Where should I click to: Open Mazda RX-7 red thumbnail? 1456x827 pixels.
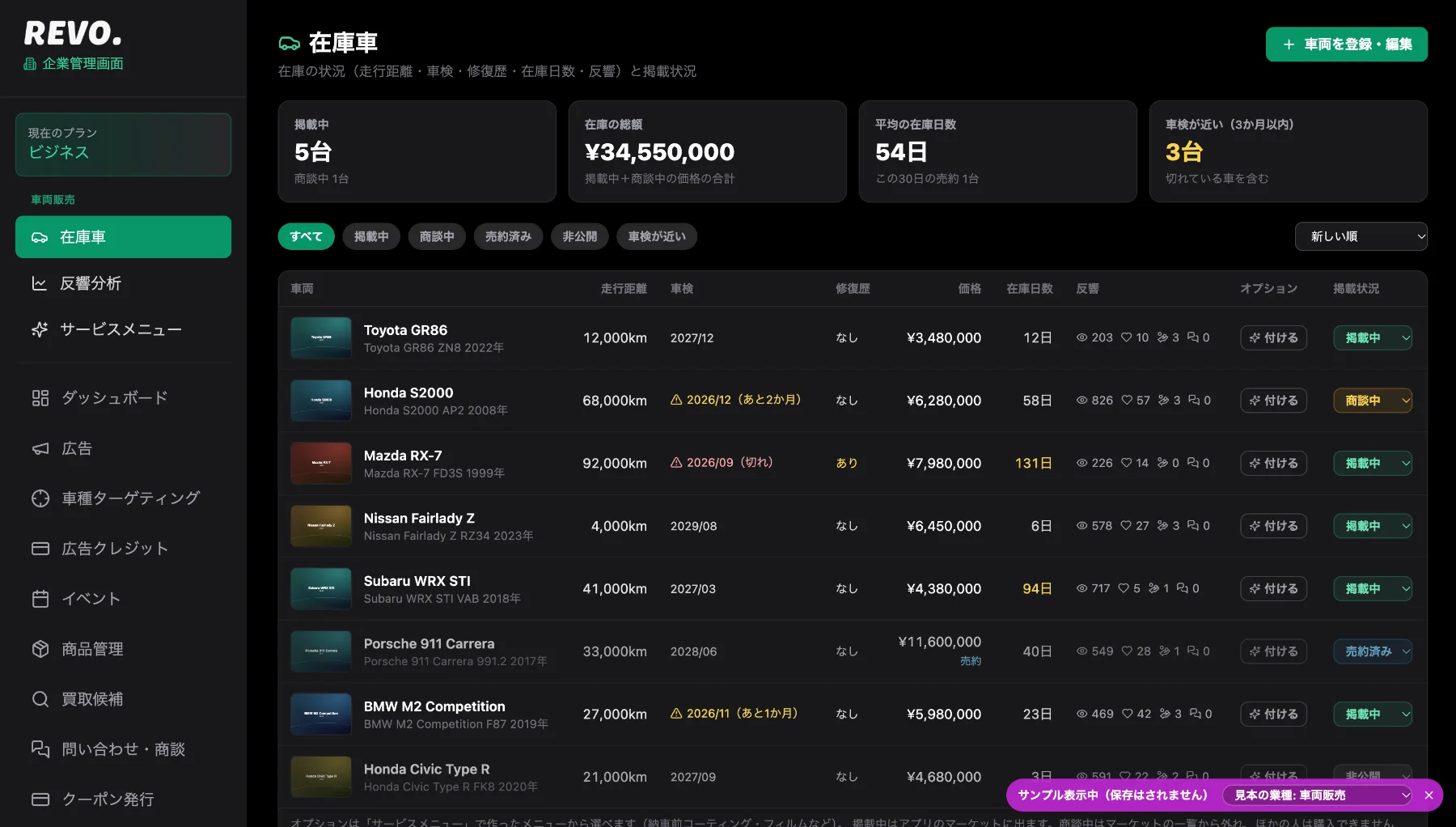[x=321, y=463]
